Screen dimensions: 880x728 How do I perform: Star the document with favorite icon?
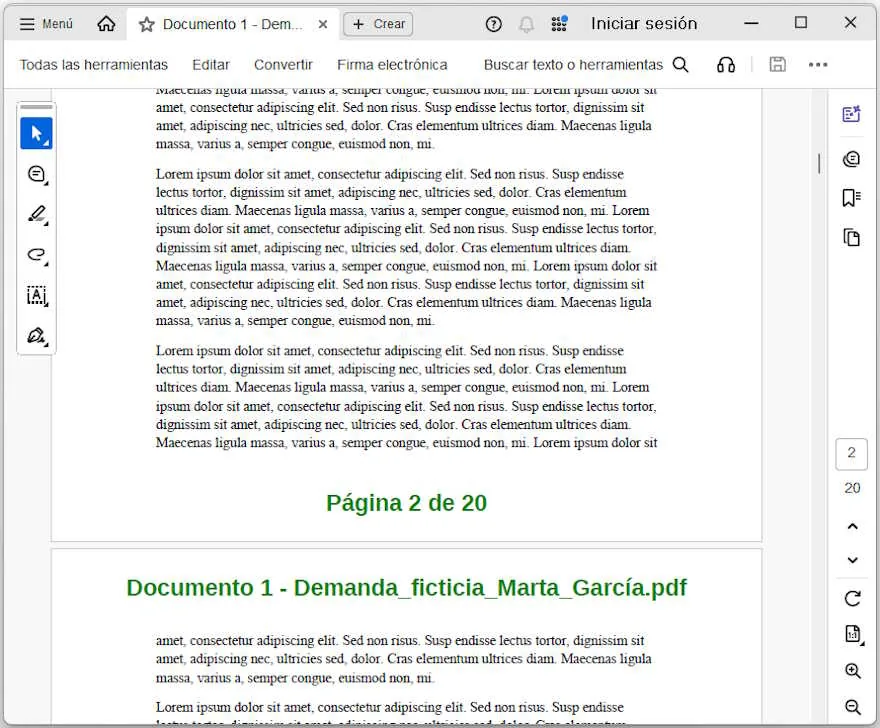click(x=146, y=24)
